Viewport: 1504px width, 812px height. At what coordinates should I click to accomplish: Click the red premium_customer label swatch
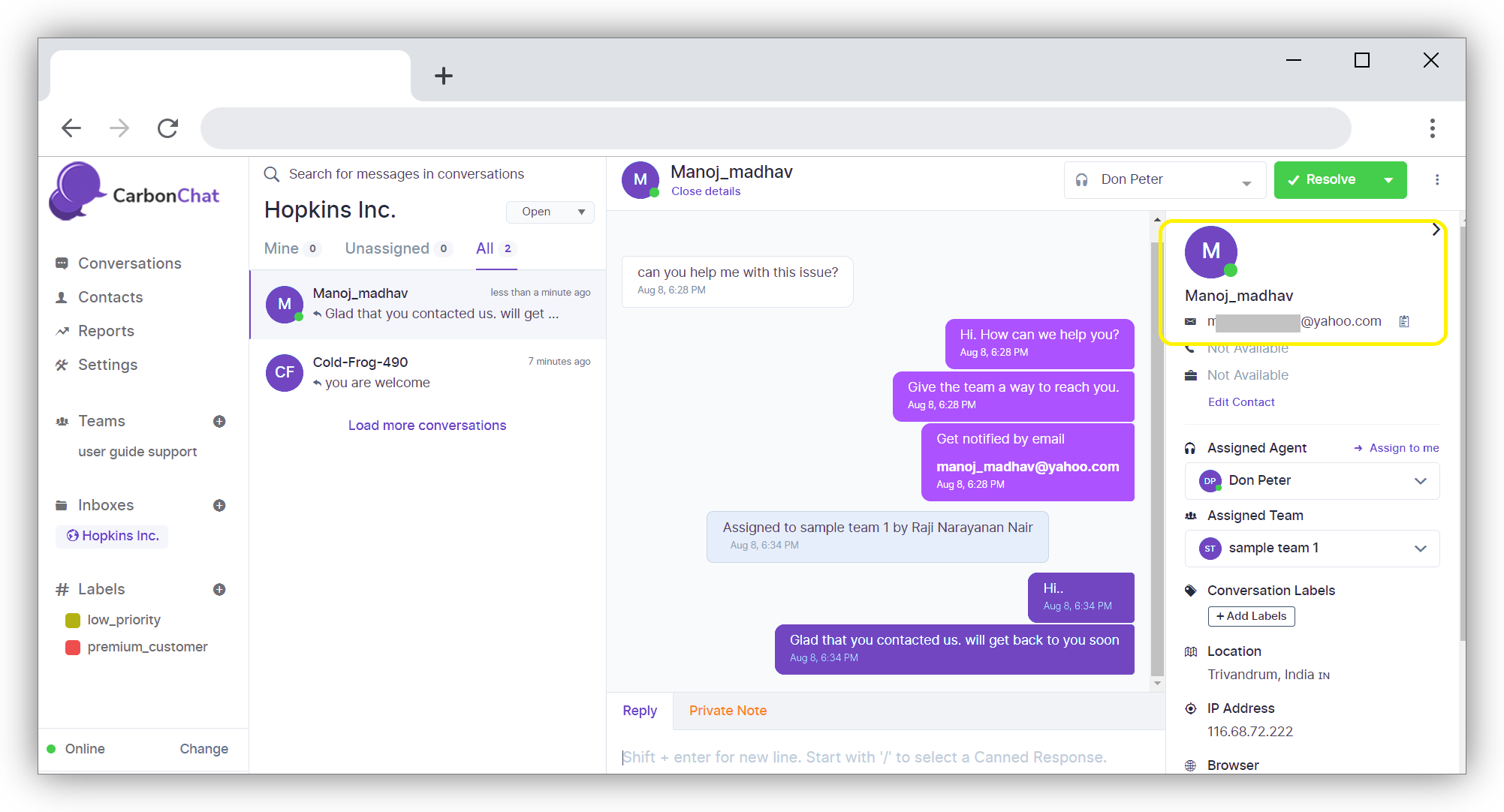coord(73,647)
